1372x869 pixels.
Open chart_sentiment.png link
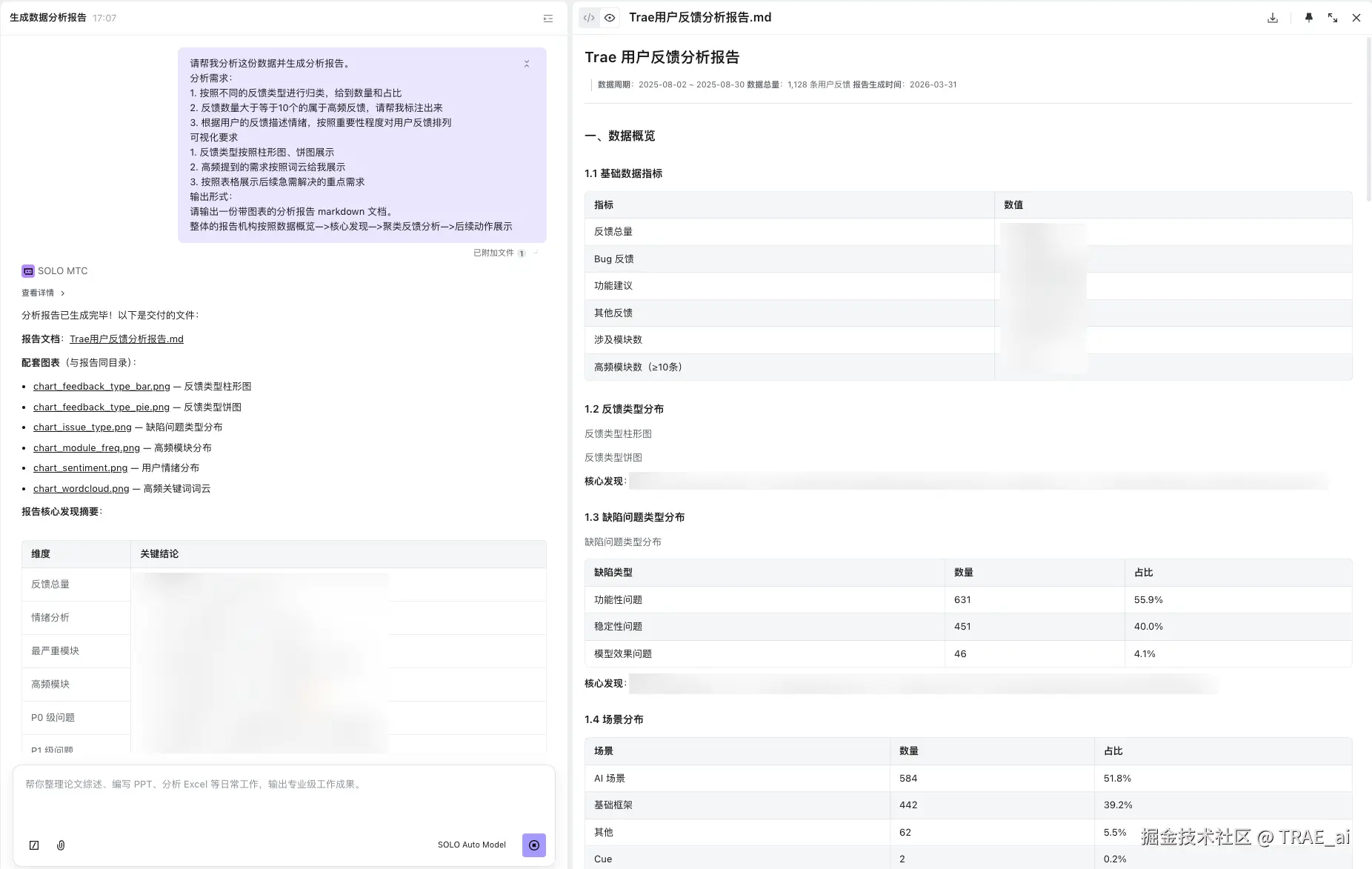pyautogui.click(x=80, y=468)
